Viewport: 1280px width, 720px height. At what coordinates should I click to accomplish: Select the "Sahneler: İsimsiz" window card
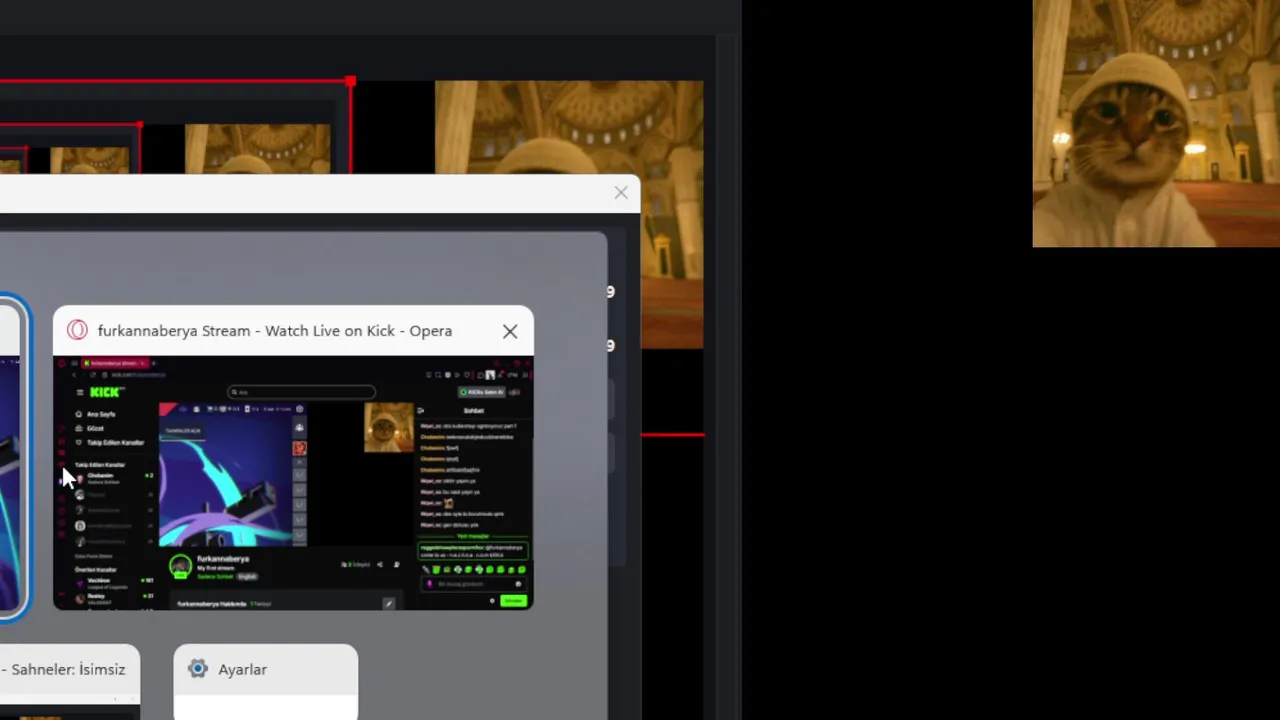pyautogui.click(x=70, y=682)
